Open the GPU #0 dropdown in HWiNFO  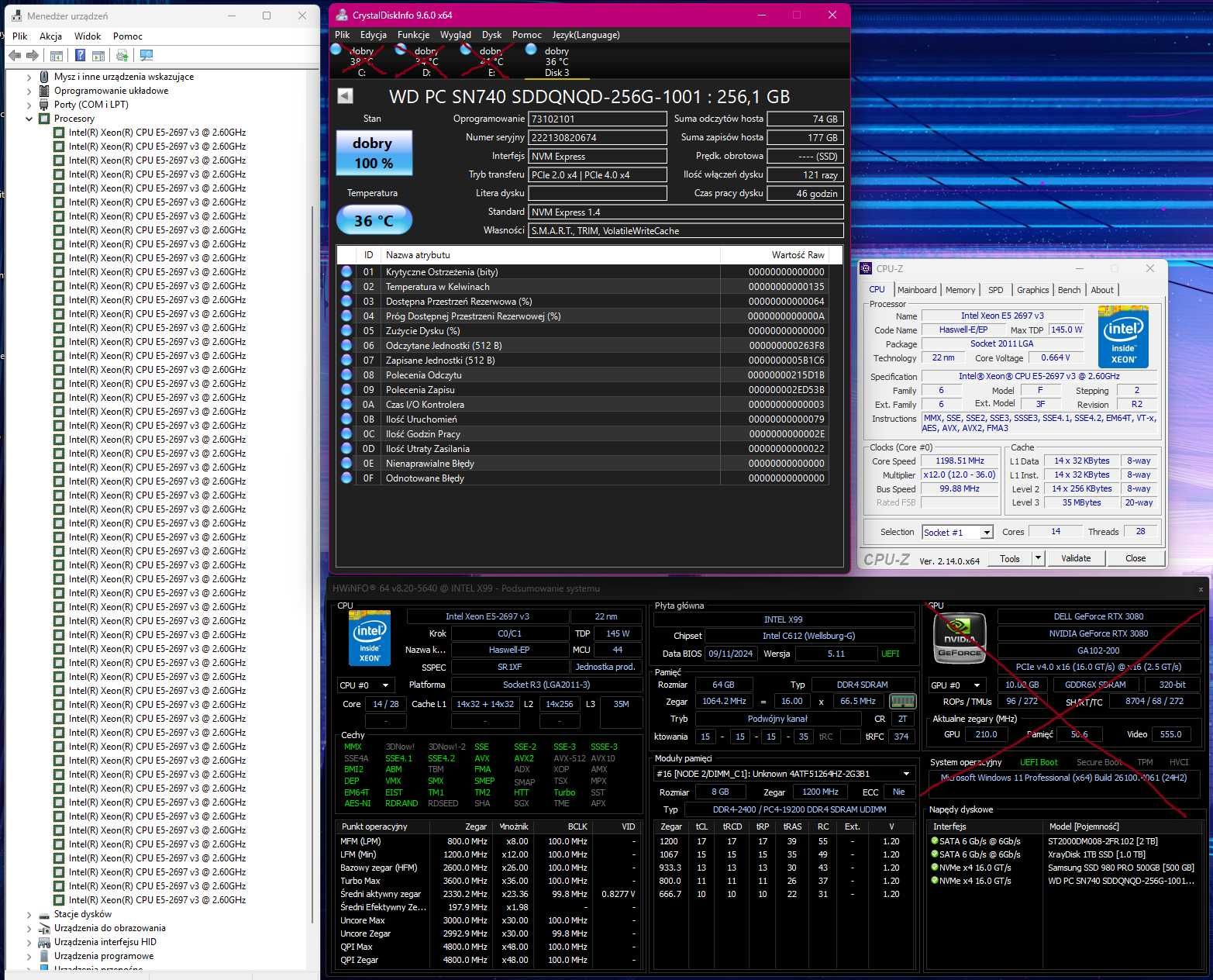coord(977,685)
